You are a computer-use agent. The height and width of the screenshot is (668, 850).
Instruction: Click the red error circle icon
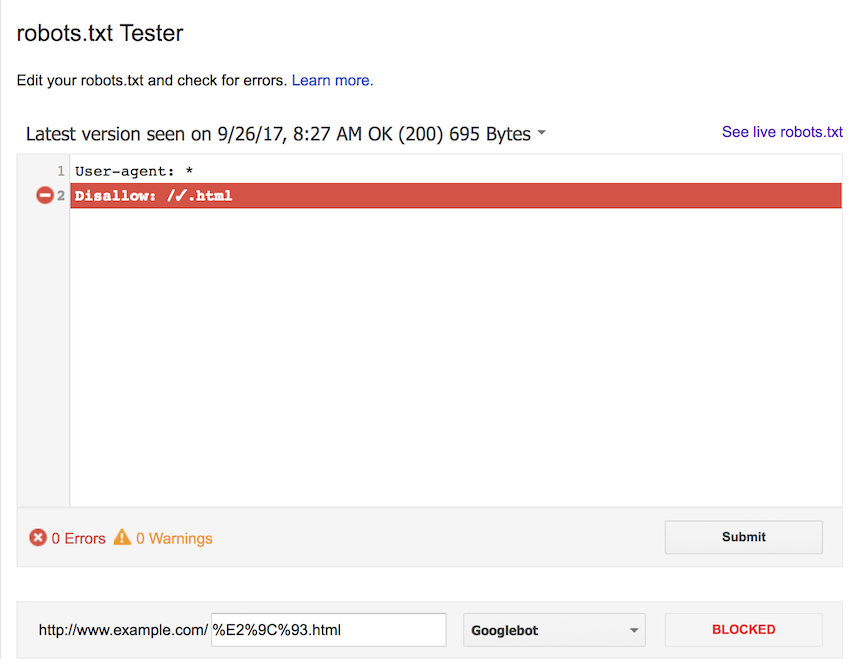point(38,538)
